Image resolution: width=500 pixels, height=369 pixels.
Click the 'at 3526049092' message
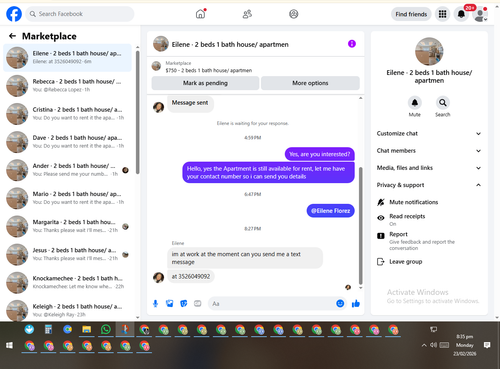tap(191, 276)
